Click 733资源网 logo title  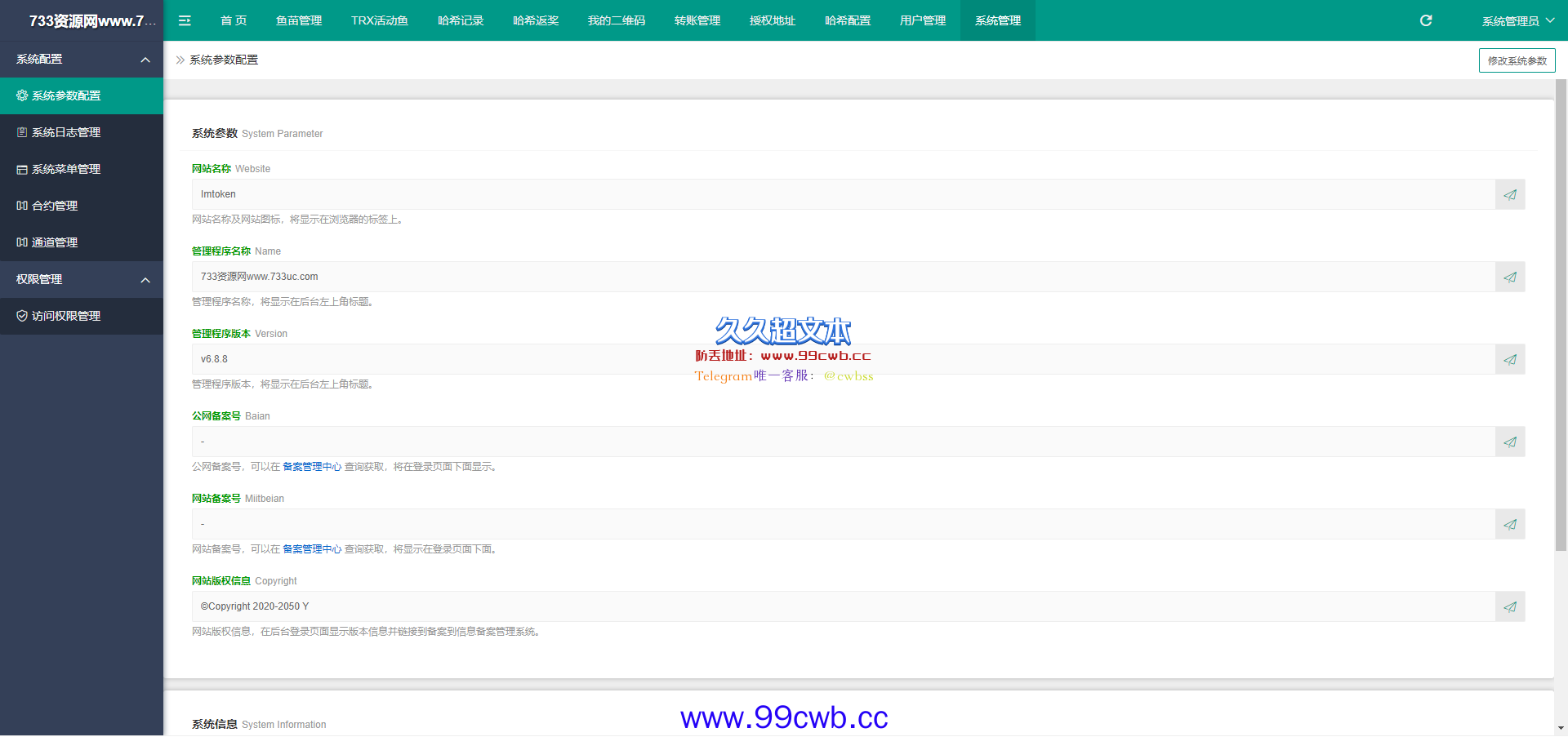coord(92,20)
